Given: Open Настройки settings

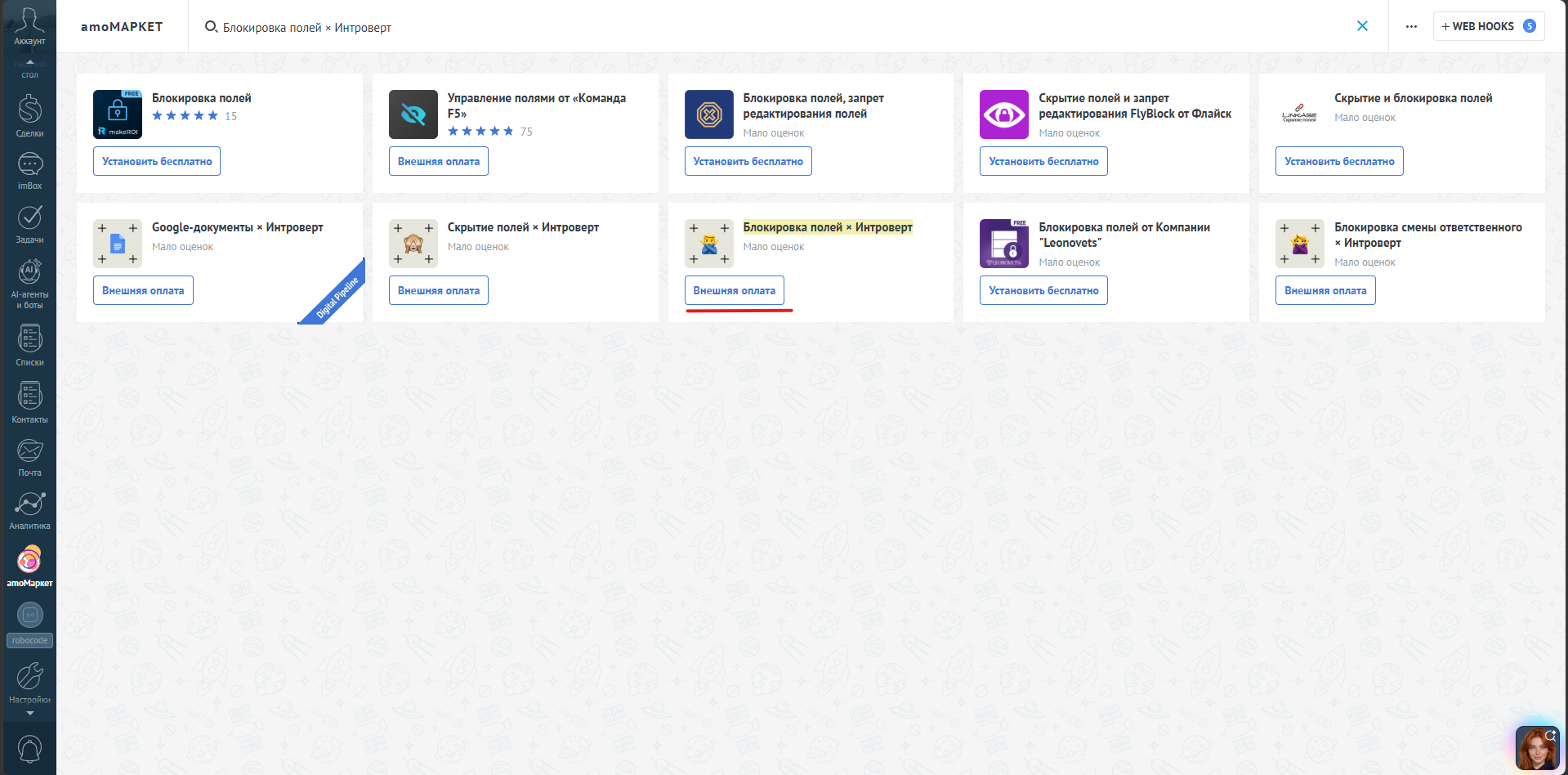Looking at the screenshot, I should 29,683.
